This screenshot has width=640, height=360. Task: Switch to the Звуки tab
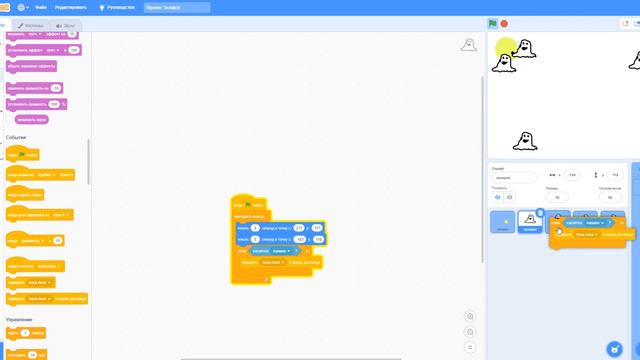pos(65,26)
